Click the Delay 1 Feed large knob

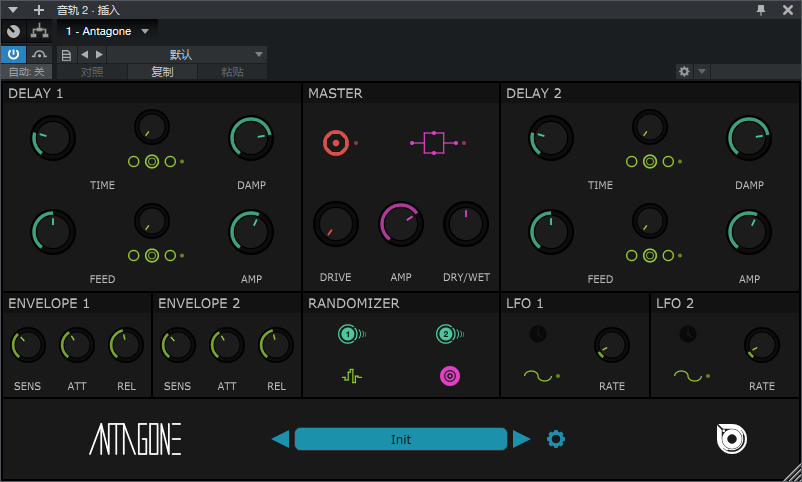click(53, 232)
